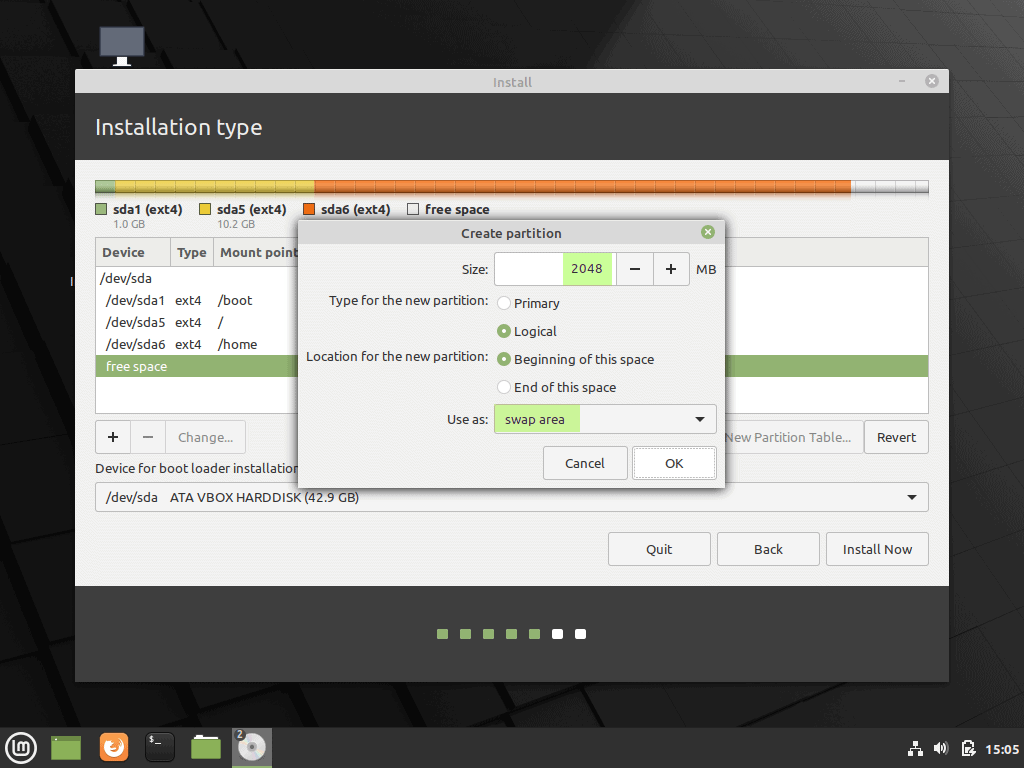Click the power manager icon near the clock
The height and width of the screenshot is (768, 1024).
click(968, 748)
